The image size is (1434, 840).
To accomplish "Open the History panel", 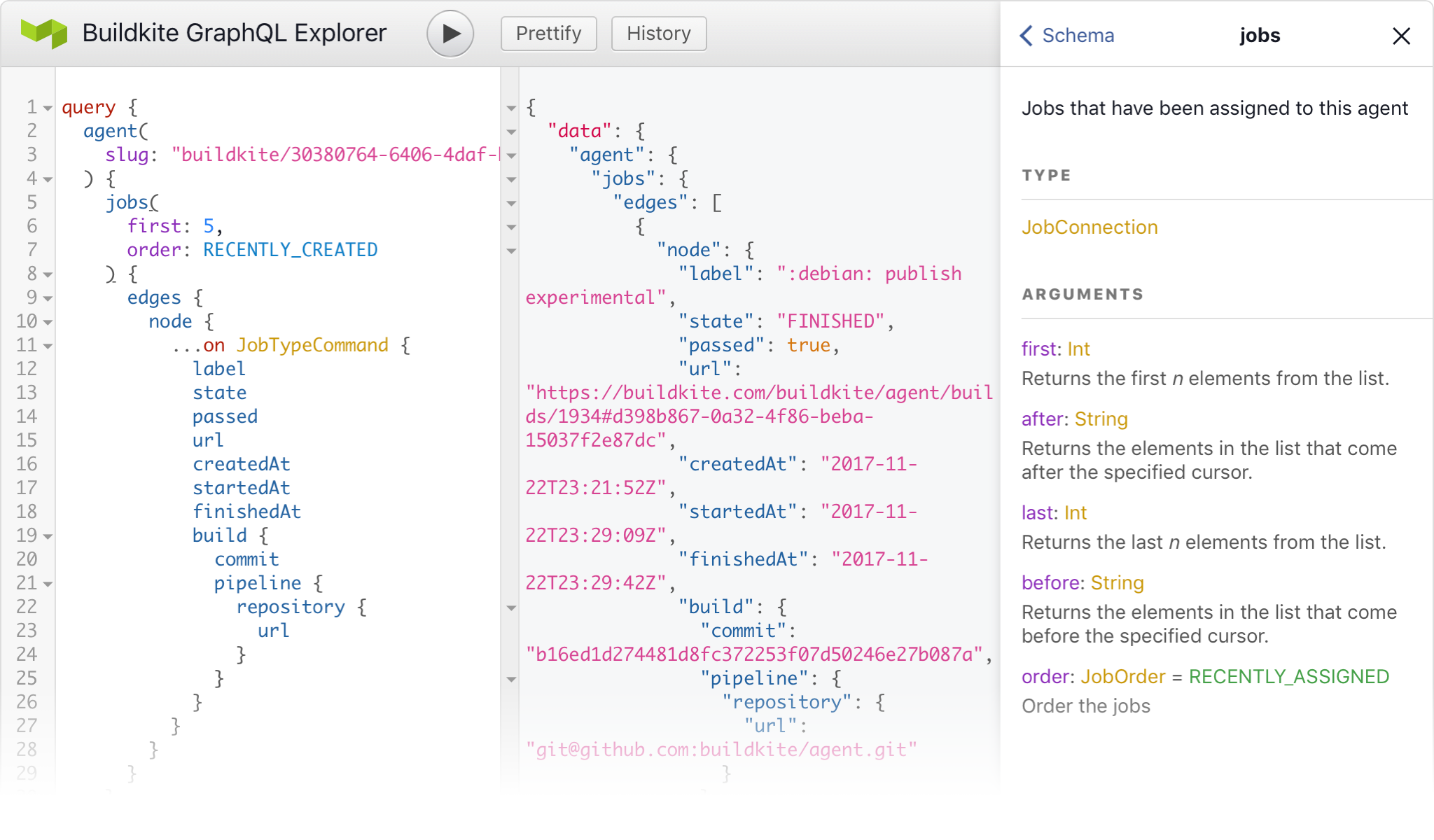I will point(657,33).
